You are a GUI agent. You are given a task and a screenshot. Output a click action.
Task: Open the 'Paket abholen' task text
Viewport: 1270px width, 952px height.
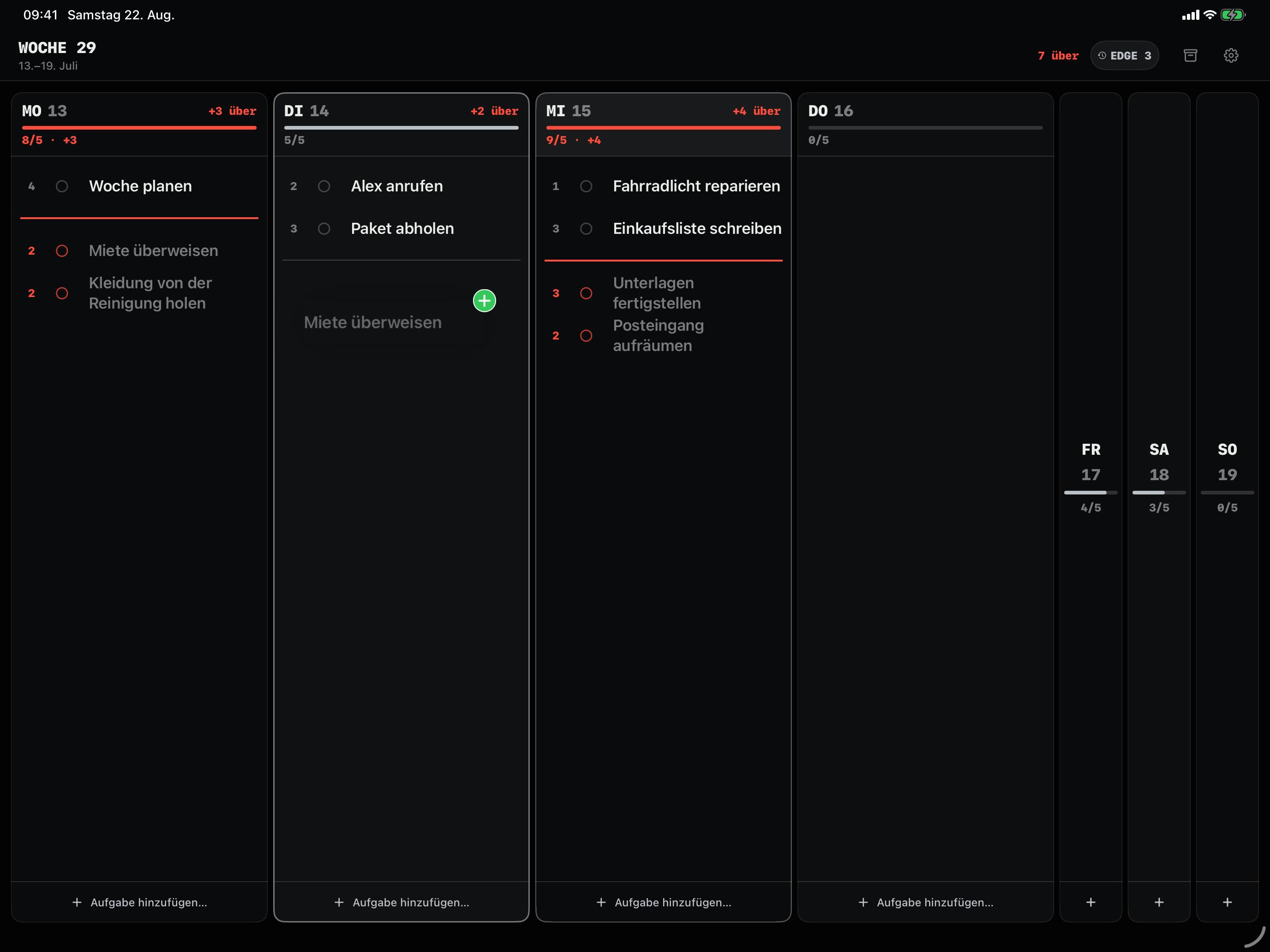(402, 228)
